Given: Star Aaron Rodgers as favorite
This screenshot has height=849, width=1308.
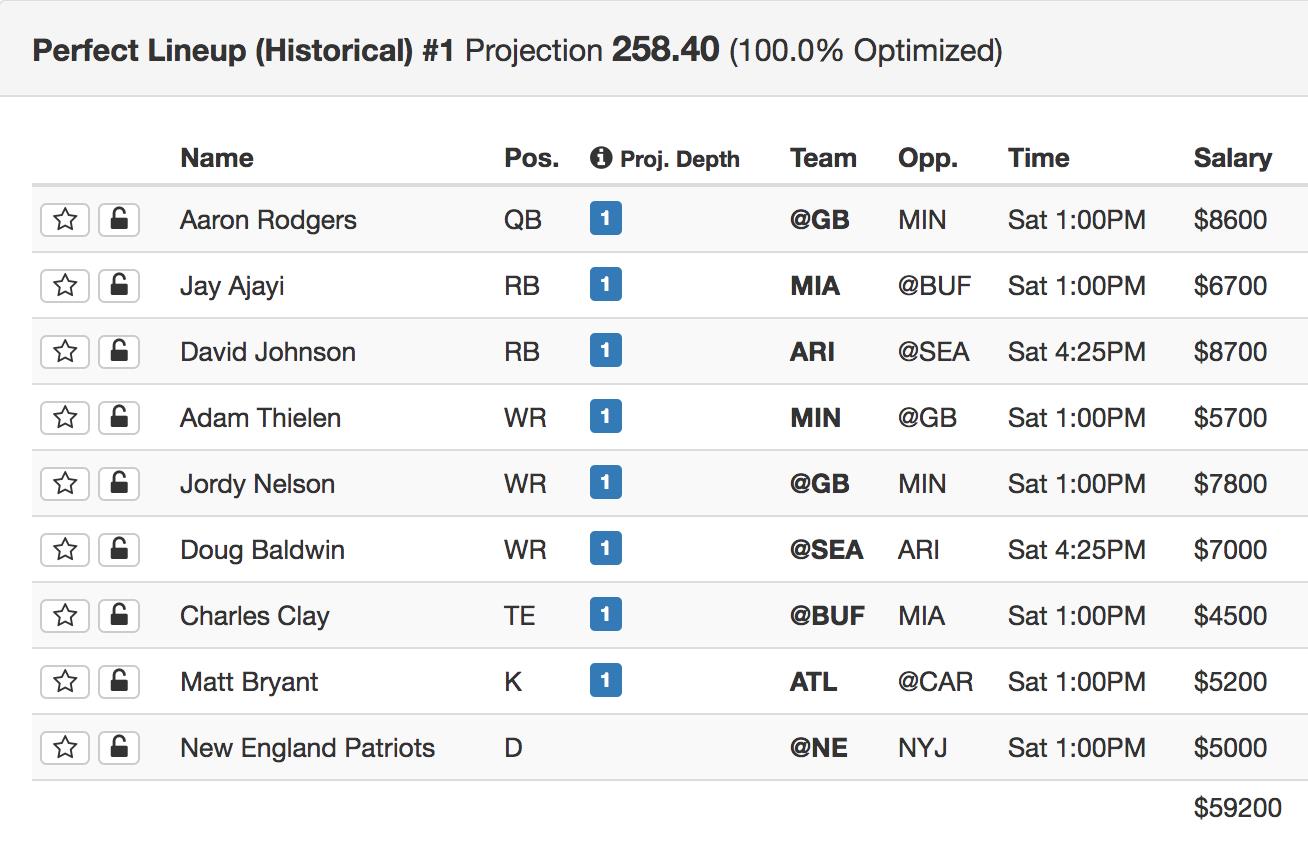Looking at the screenshot, I should [65, 220].
